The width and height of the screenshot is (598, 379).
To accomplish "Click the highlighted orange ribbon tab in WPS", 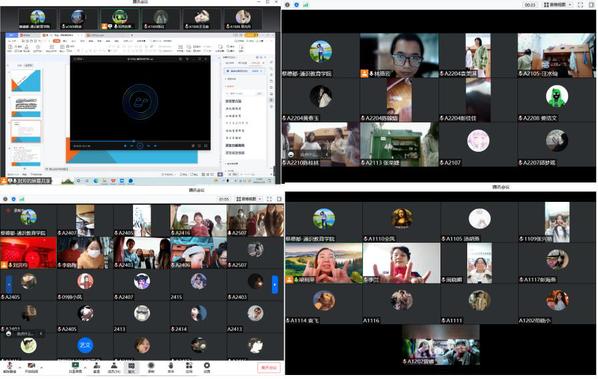I will pos(56,40).
